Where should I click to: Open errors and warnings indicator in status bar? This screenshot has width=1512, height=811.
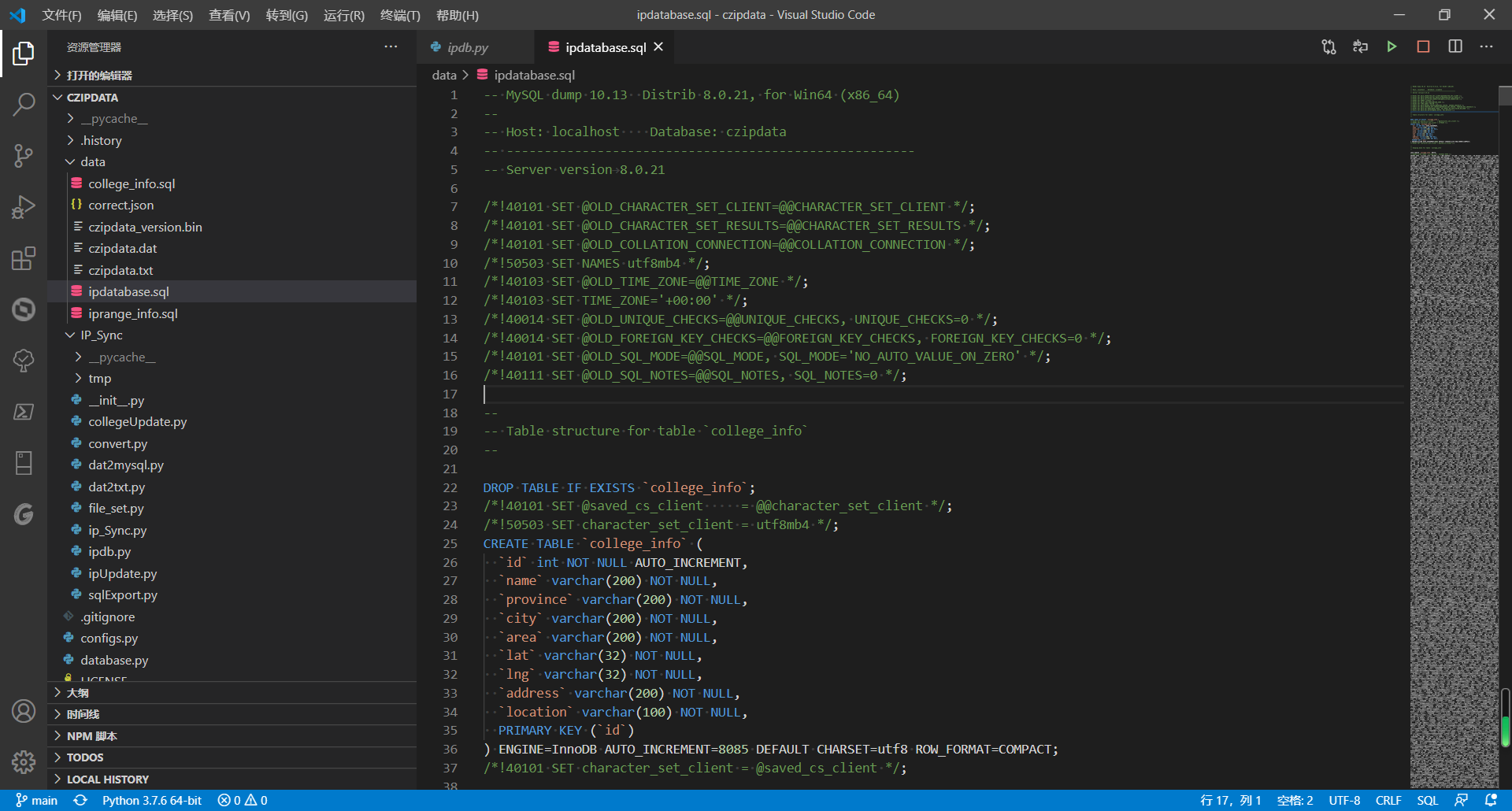pos(243,800)
